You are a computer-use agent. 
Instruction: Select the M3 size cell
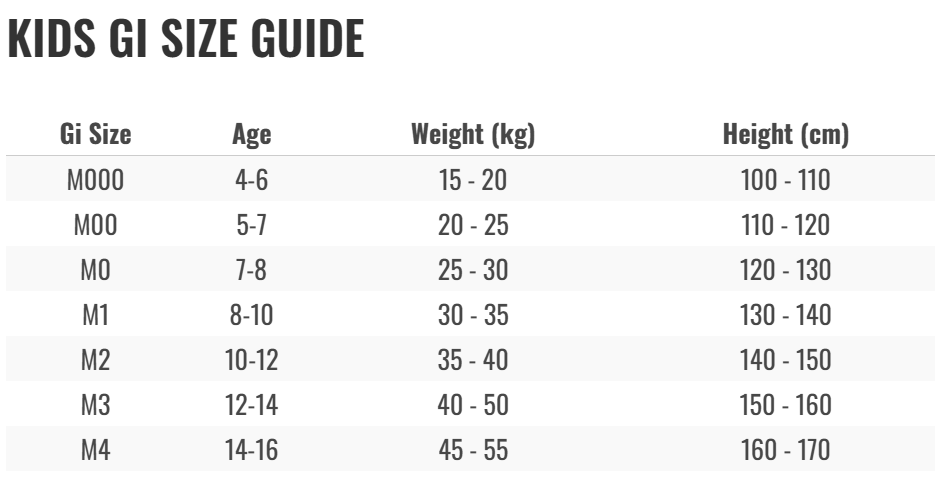click(x=95, y=405)
